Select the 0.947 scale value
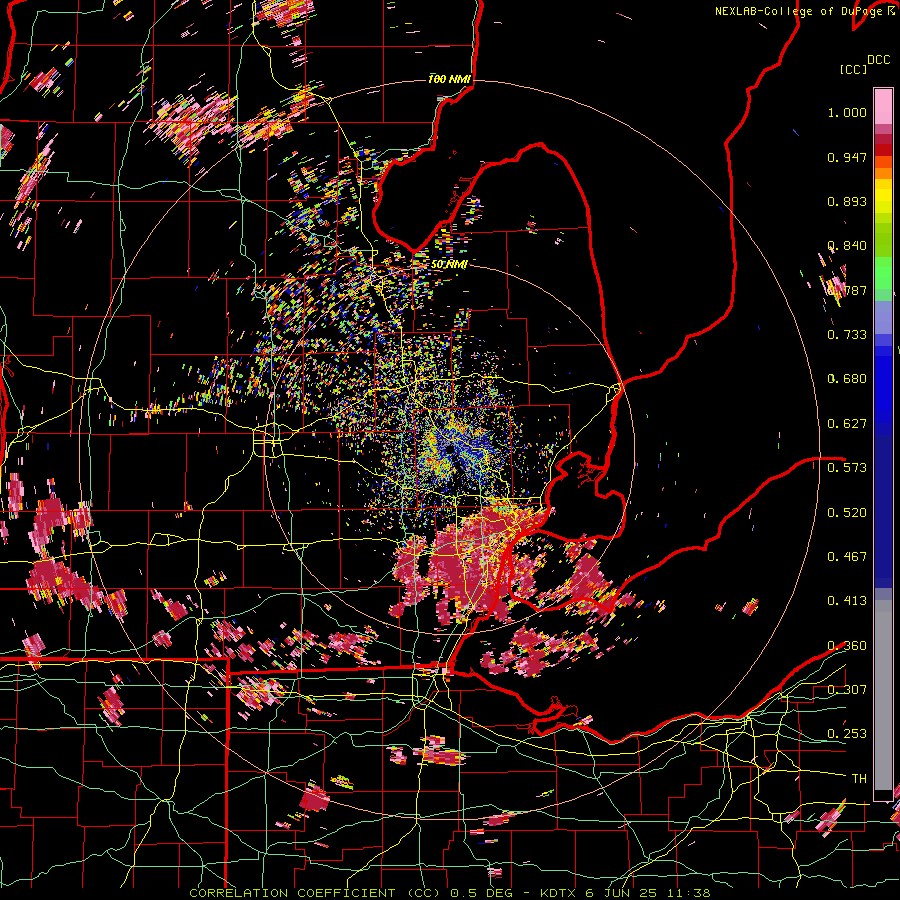 (847, 157)
